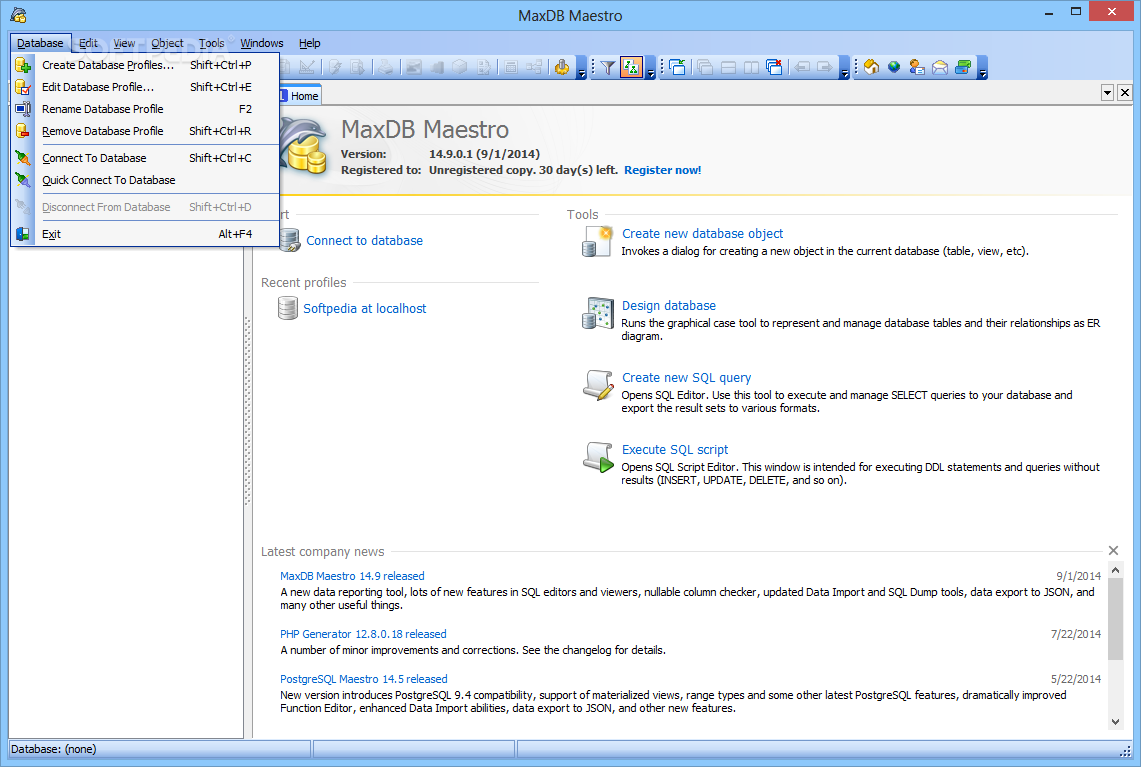Click the Create new database object link

coord(702,234)
